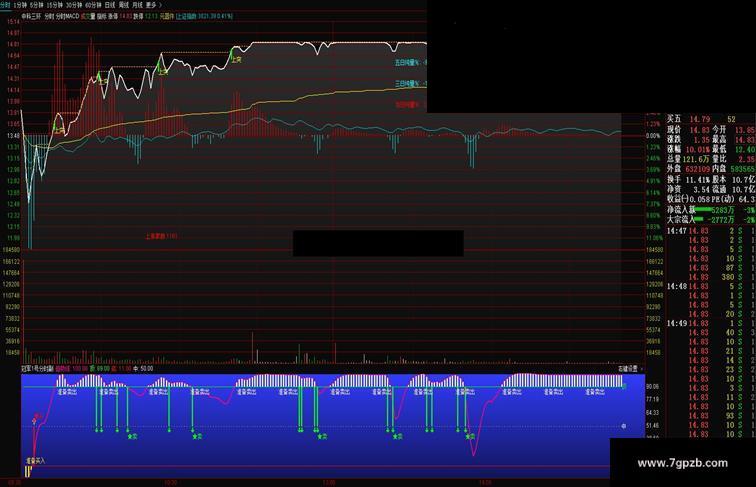The width and height of the screenshot is (756, 487).
Task: Click the tallest white volume spike
Action: [252, 347]
